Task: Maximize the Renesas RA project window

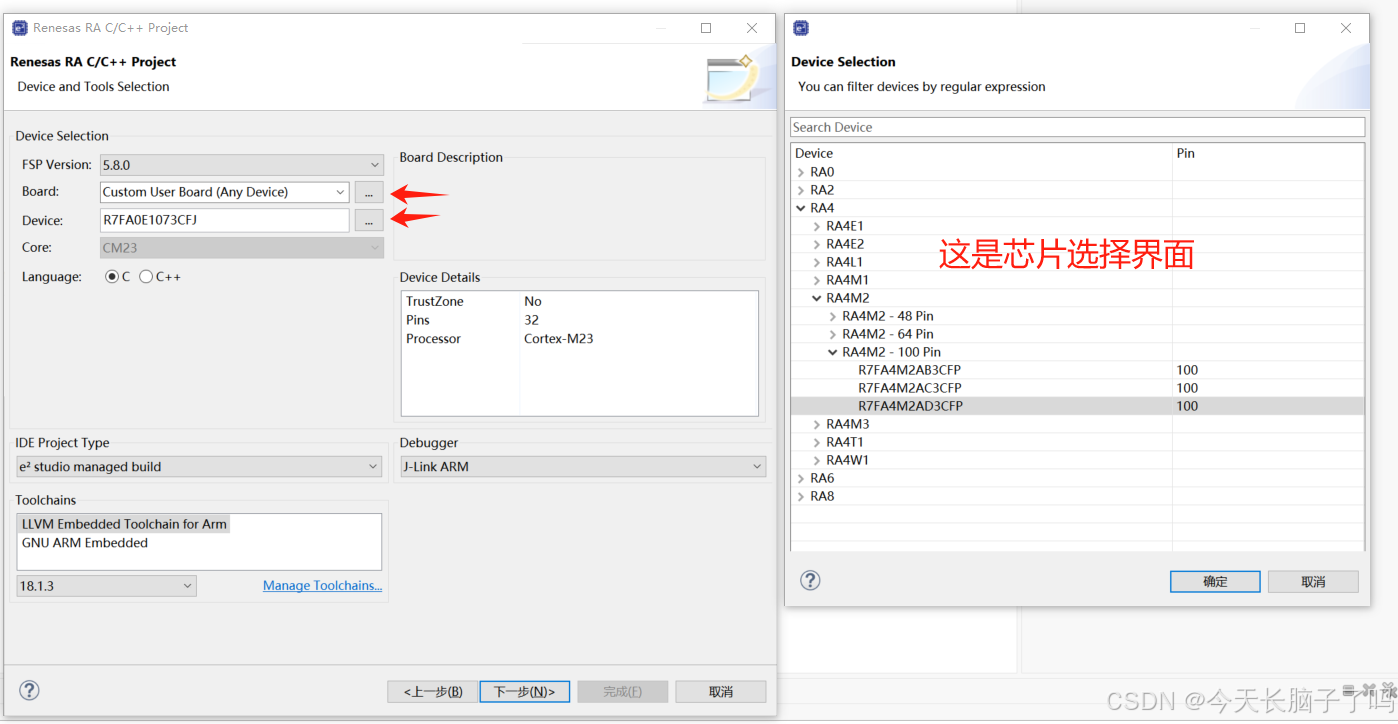Action: click(706, 28)
